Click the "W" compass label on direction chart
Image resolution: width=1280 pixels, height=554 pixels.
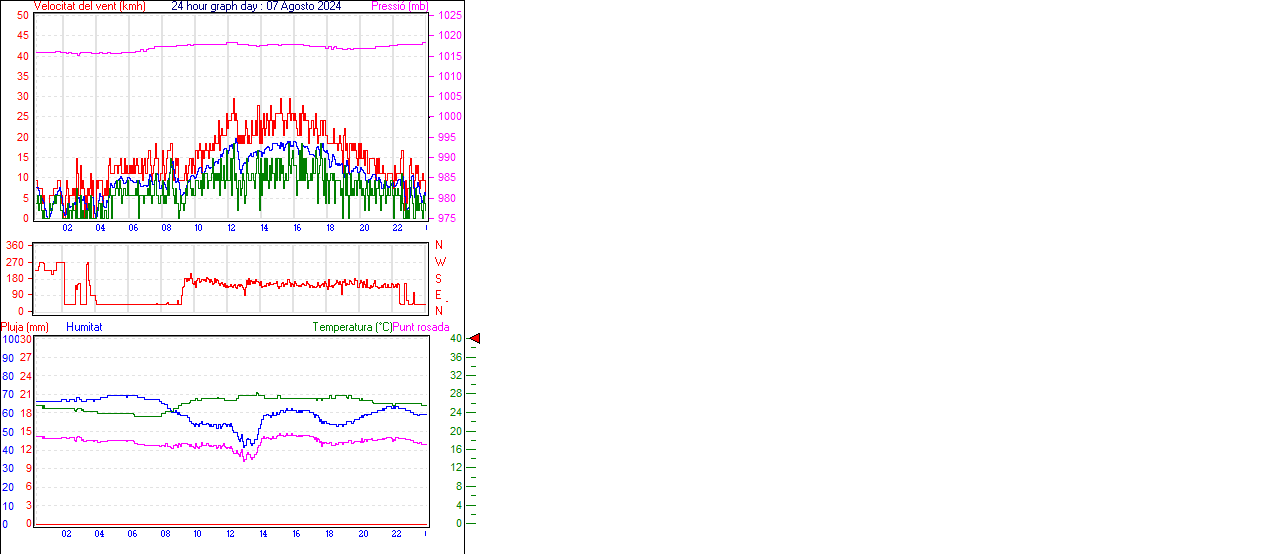440,262
